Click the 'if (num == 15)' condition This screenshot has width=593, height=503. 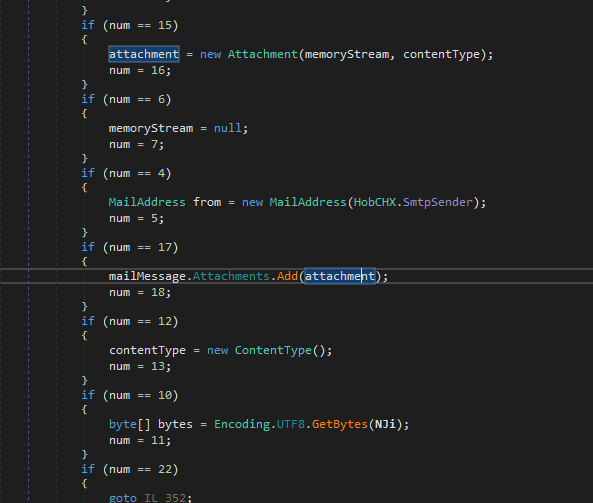130,25
